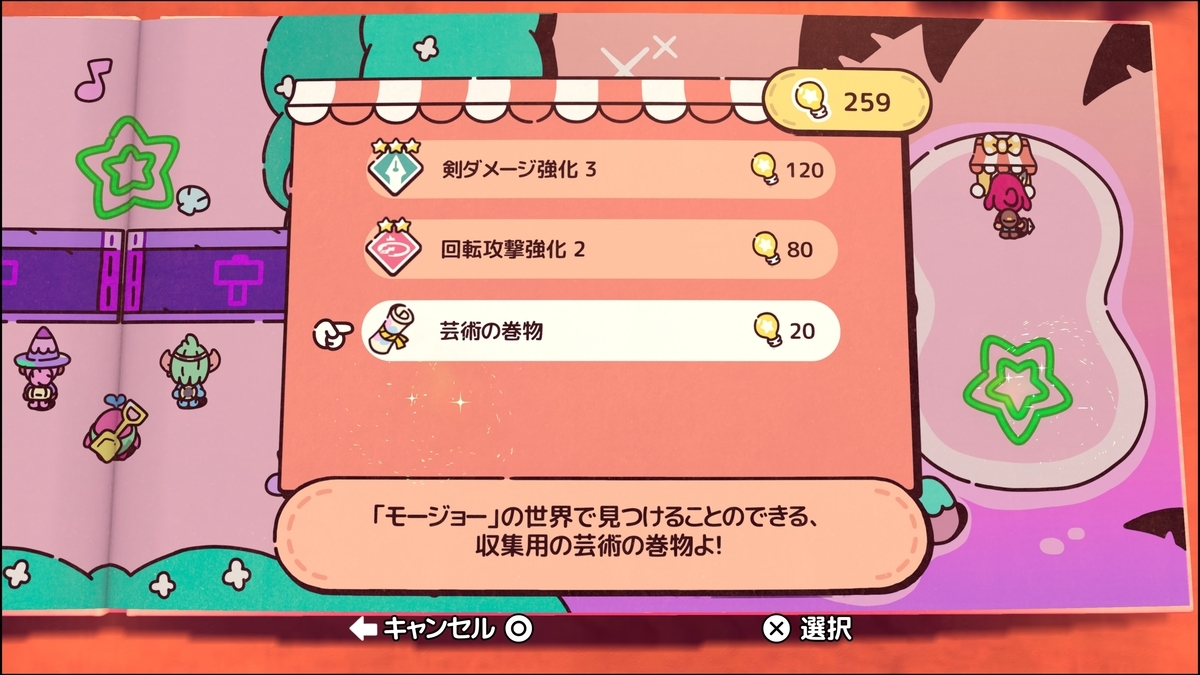The image size is (1200, 675).
Task: Click the art scroll item icon
Action: pos(391,330)
